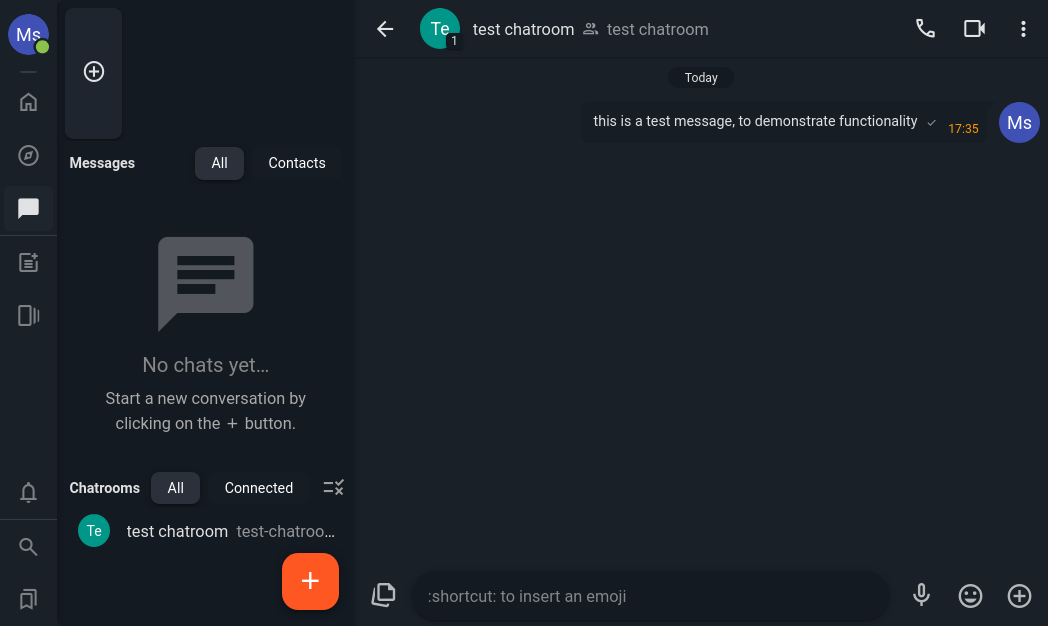The image size is (1048, 626).
Task: Open the attachment options with the plus circle
Action: click(1019, 595)
